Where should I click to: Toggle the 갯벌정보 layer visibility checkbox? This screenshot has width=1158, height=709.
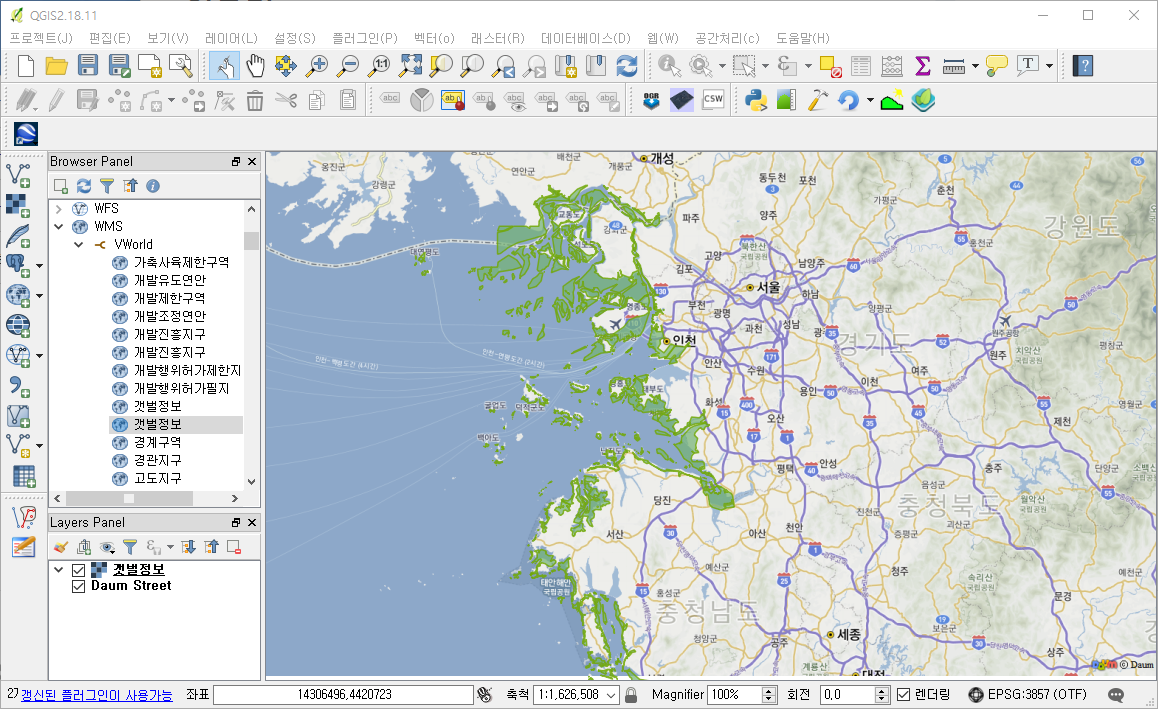coord(79,570)
